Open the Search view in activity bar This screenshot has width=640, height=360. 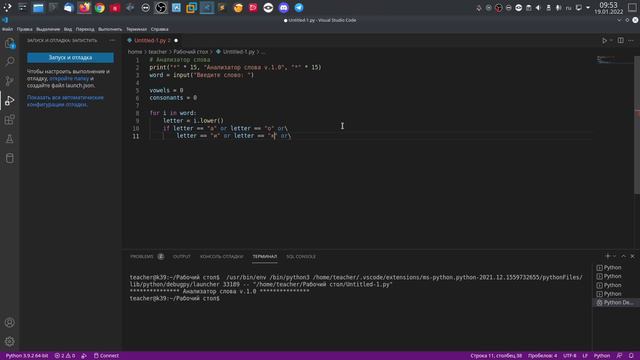9,62
